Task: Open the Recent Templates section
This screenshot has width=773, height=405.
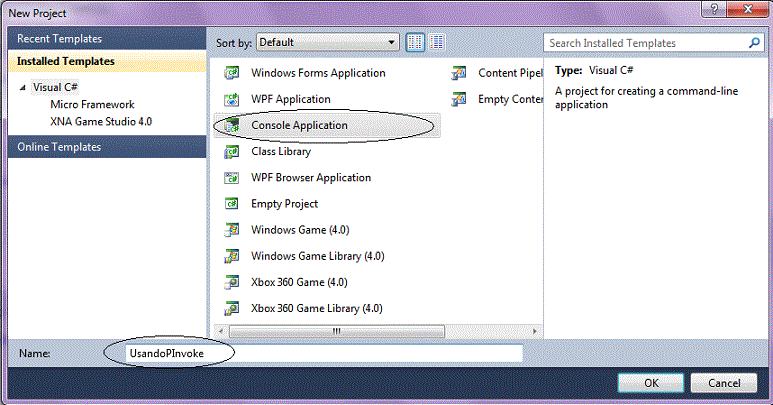Action: [107, 38]
